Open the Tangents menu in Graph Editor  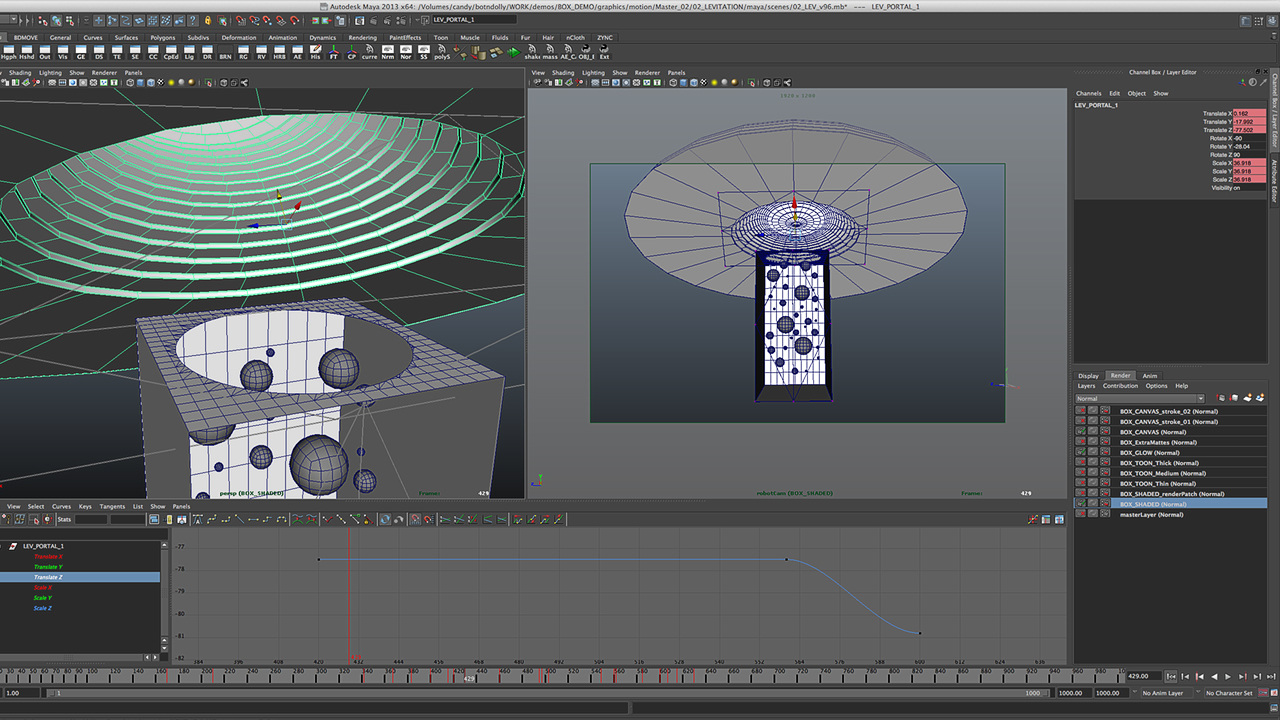112,506
